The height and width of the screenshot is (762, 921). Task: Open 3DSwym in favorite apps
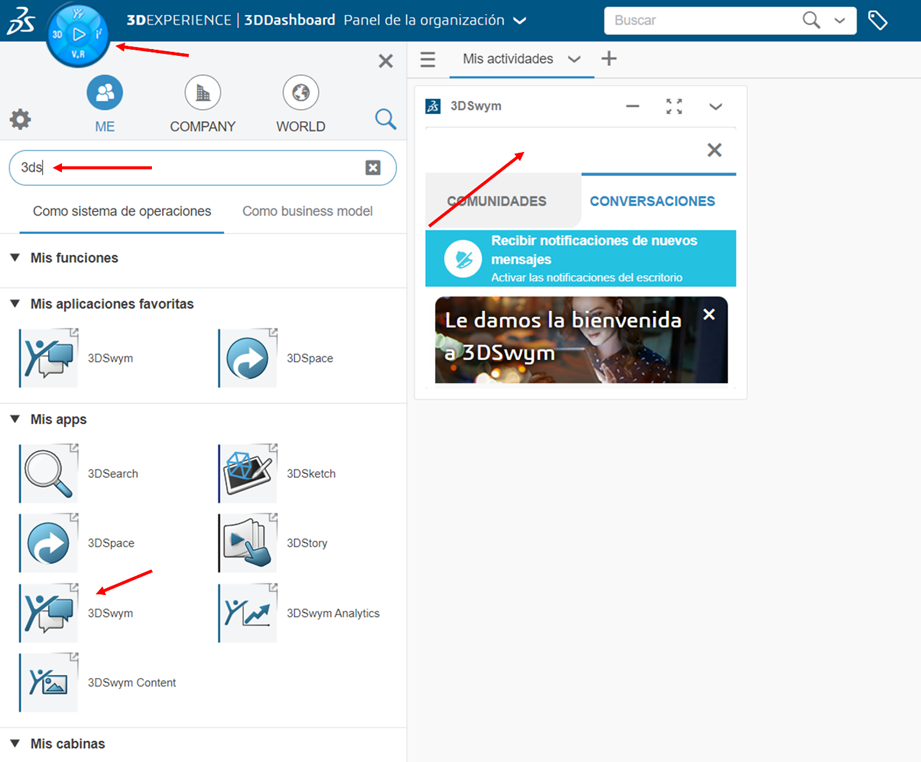[49, 358]
